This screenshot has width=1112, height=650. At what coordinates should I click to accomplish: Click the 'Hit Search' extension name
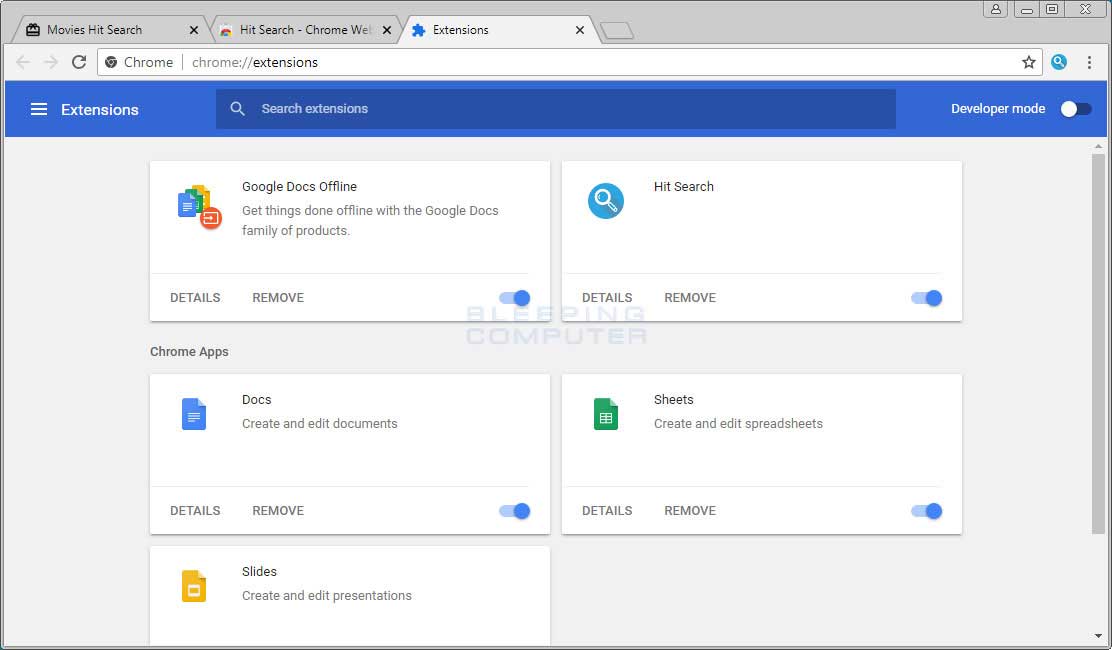684,186
